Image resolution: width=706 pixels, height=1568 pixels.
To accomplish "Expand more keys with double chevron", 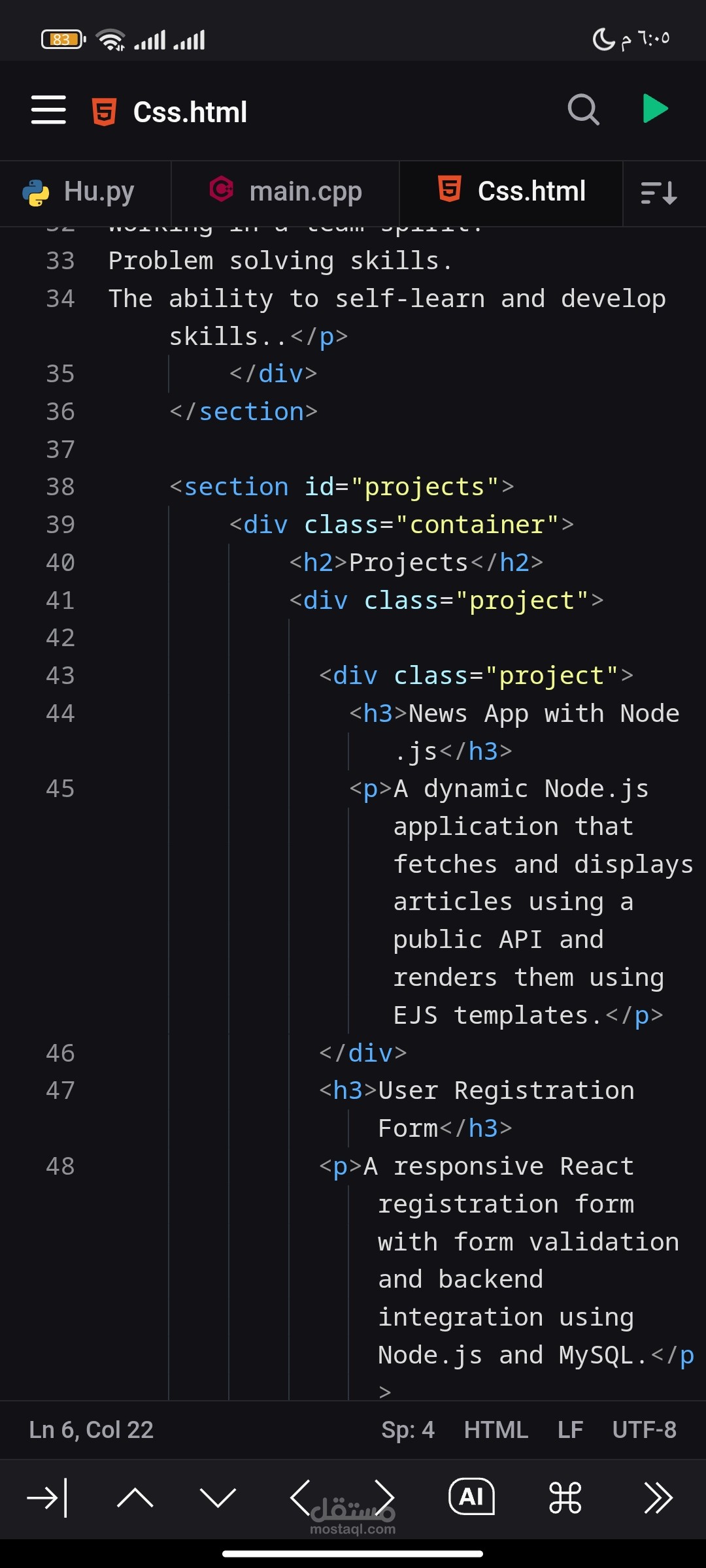I will [x=658, y=1497].
